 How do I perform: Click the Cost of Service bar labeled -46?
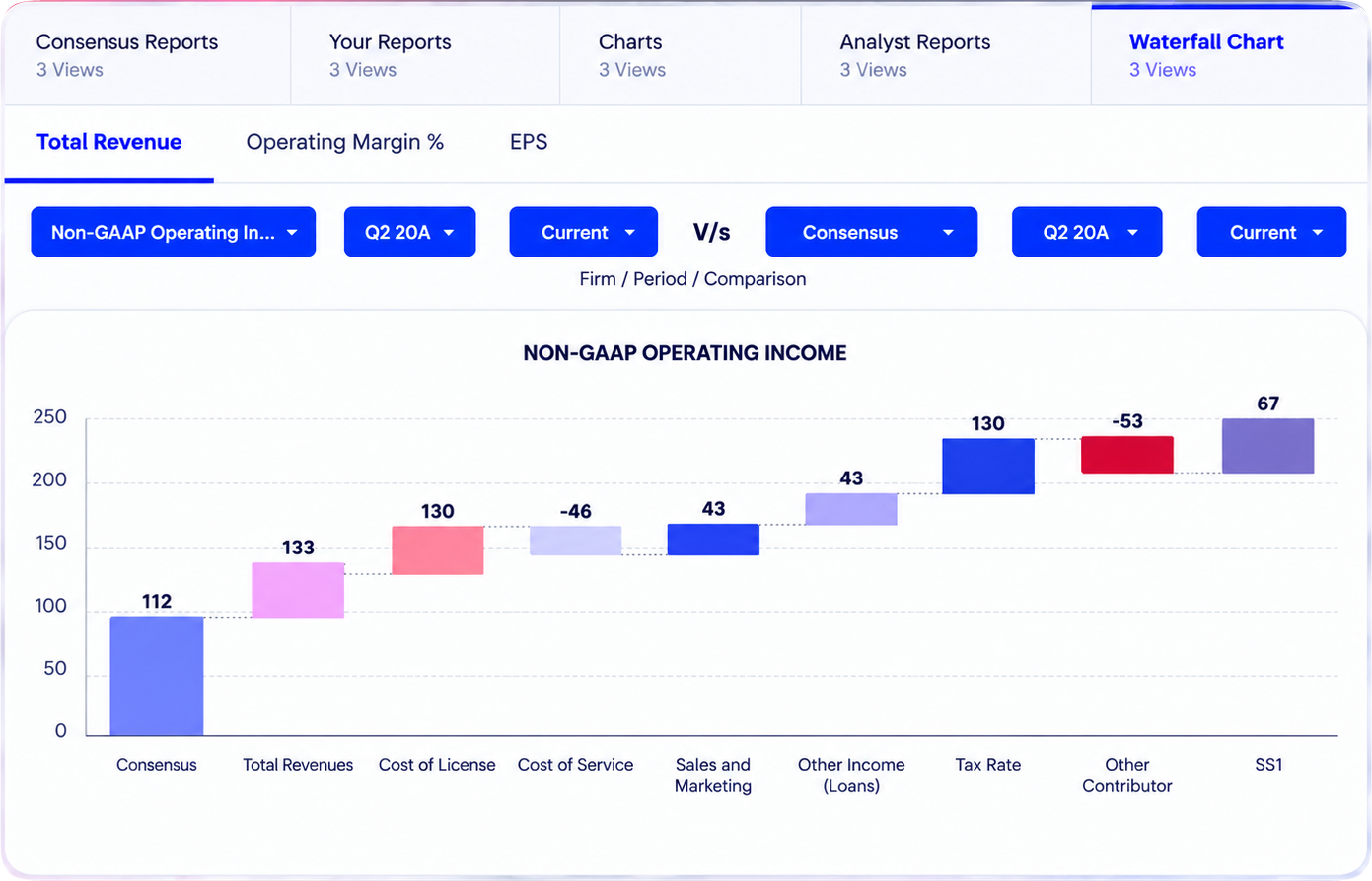point(576,541)
